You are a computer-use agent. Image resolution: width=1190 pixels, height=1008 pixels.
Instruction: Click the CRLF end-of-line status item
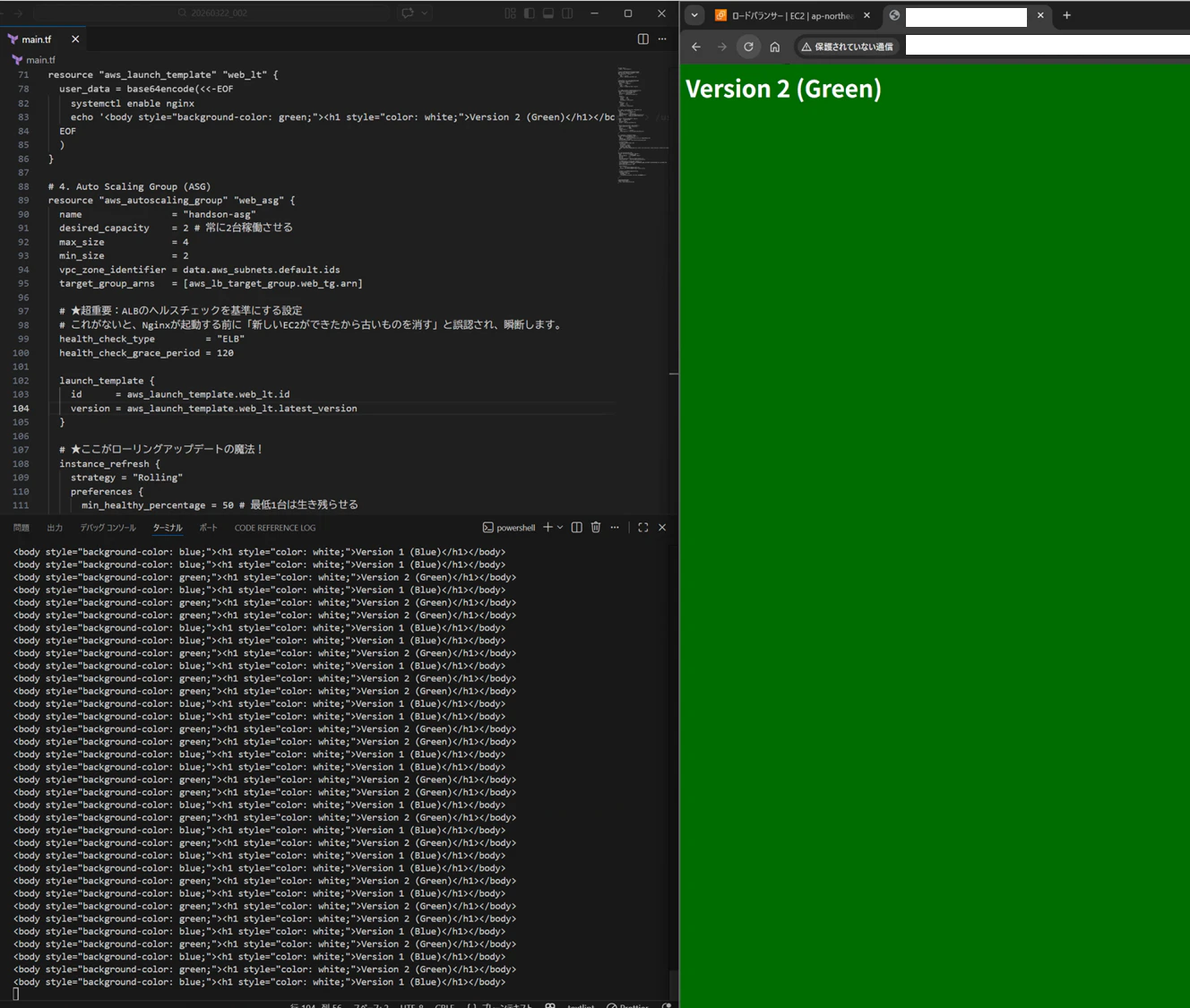pos(444,1004)
